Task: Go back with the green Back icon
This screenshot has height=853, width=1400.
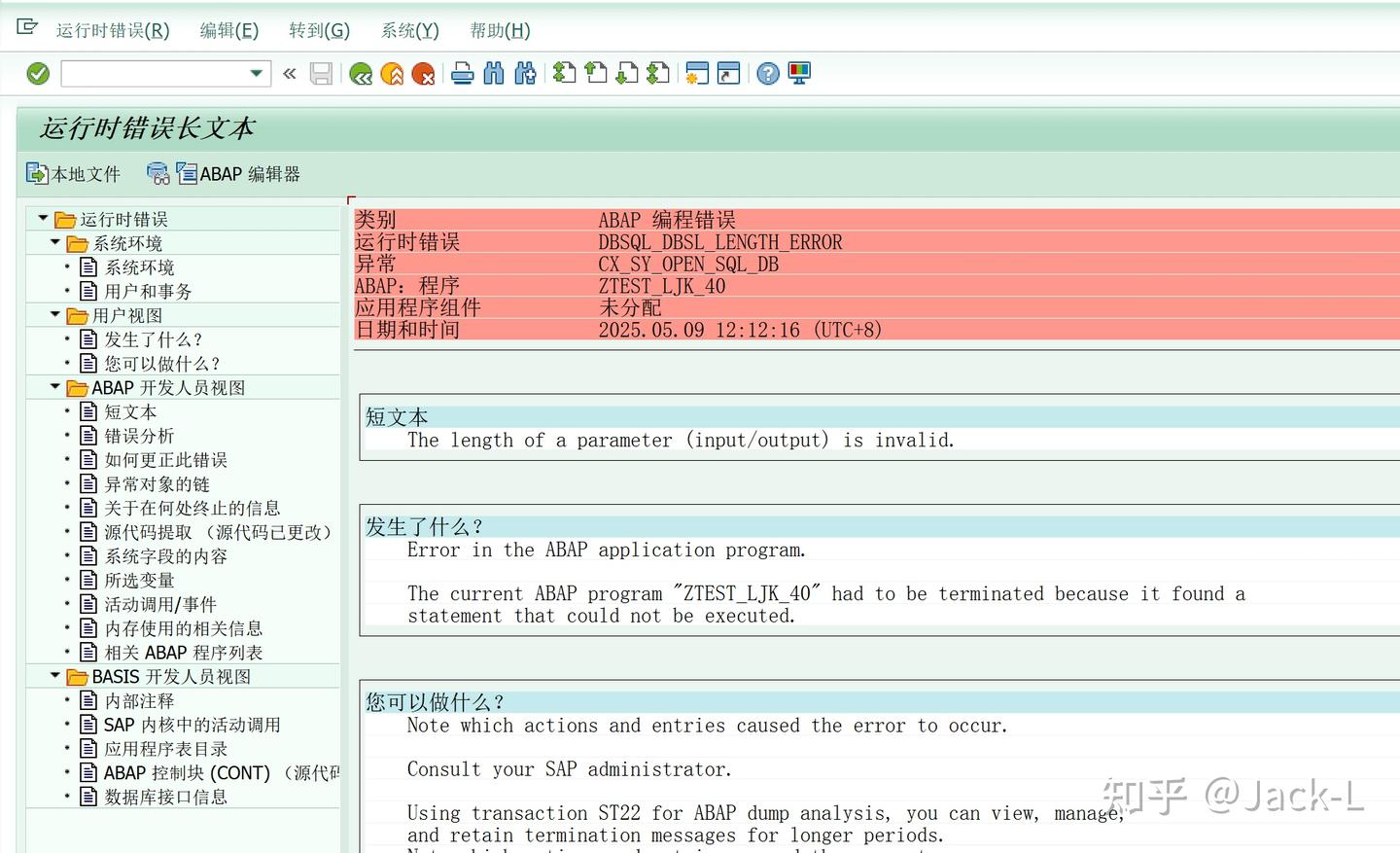Action: click(x=361, y=74)
